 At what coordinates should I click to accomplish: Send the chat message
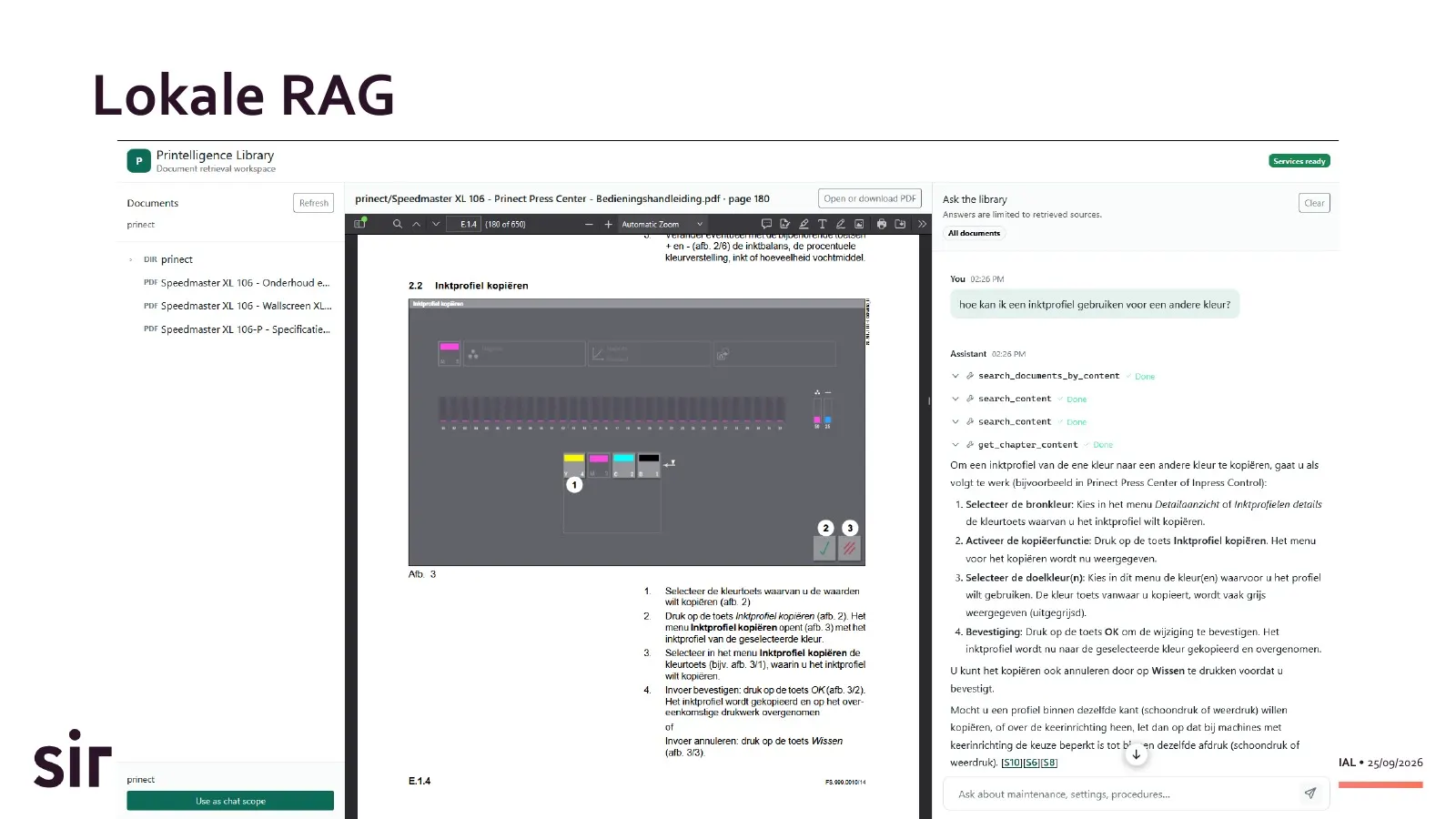(x=1309, y=794)
